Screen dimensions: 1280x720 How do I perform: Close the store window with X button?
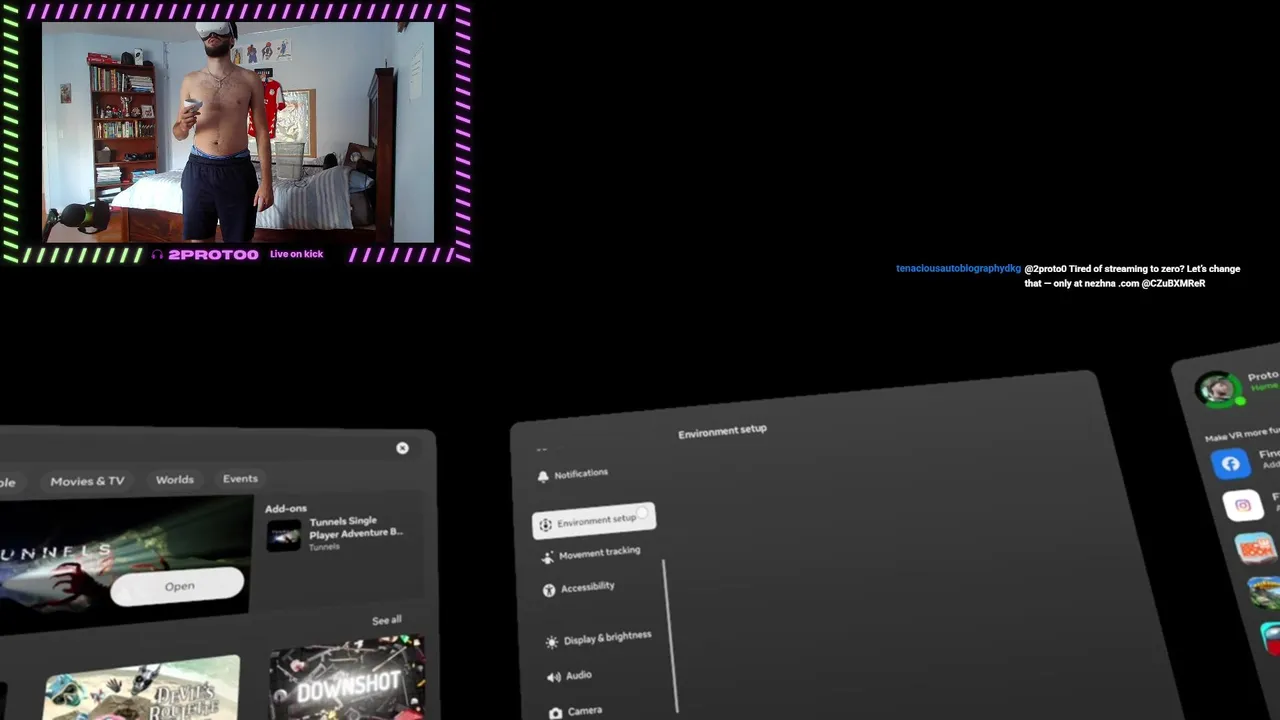(x=402, y=448)
